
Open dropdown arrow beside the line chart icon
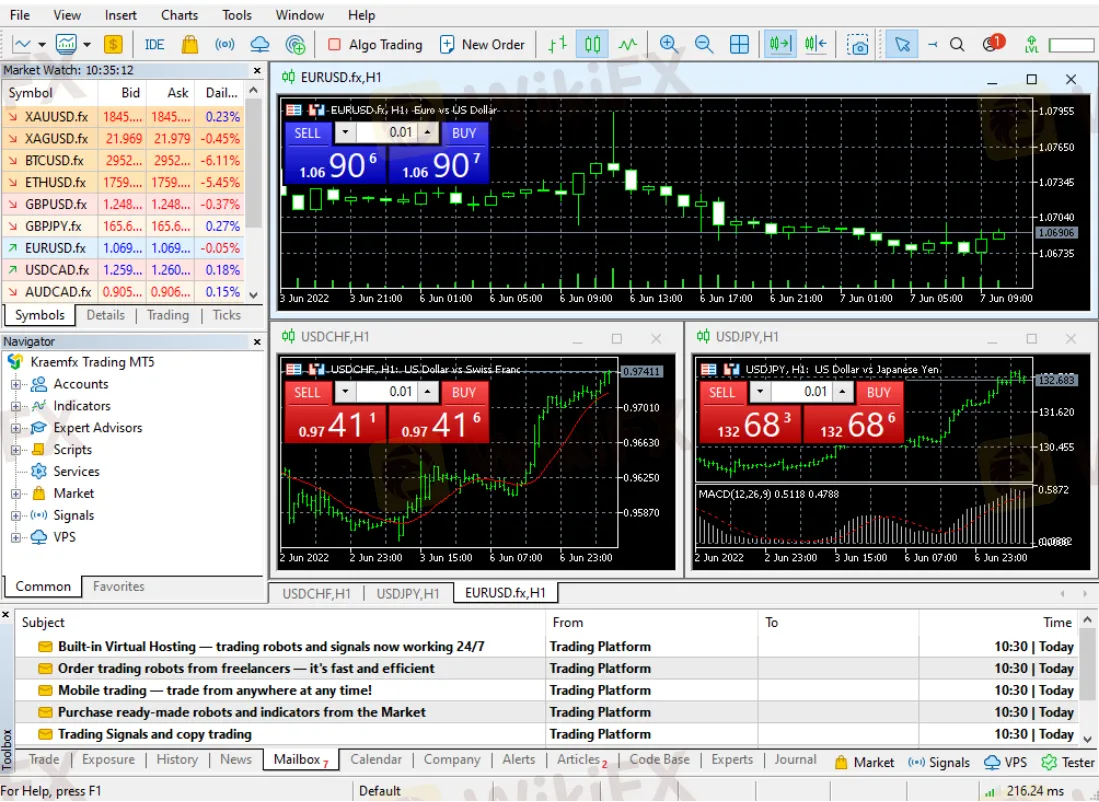(x=41, y=44)
